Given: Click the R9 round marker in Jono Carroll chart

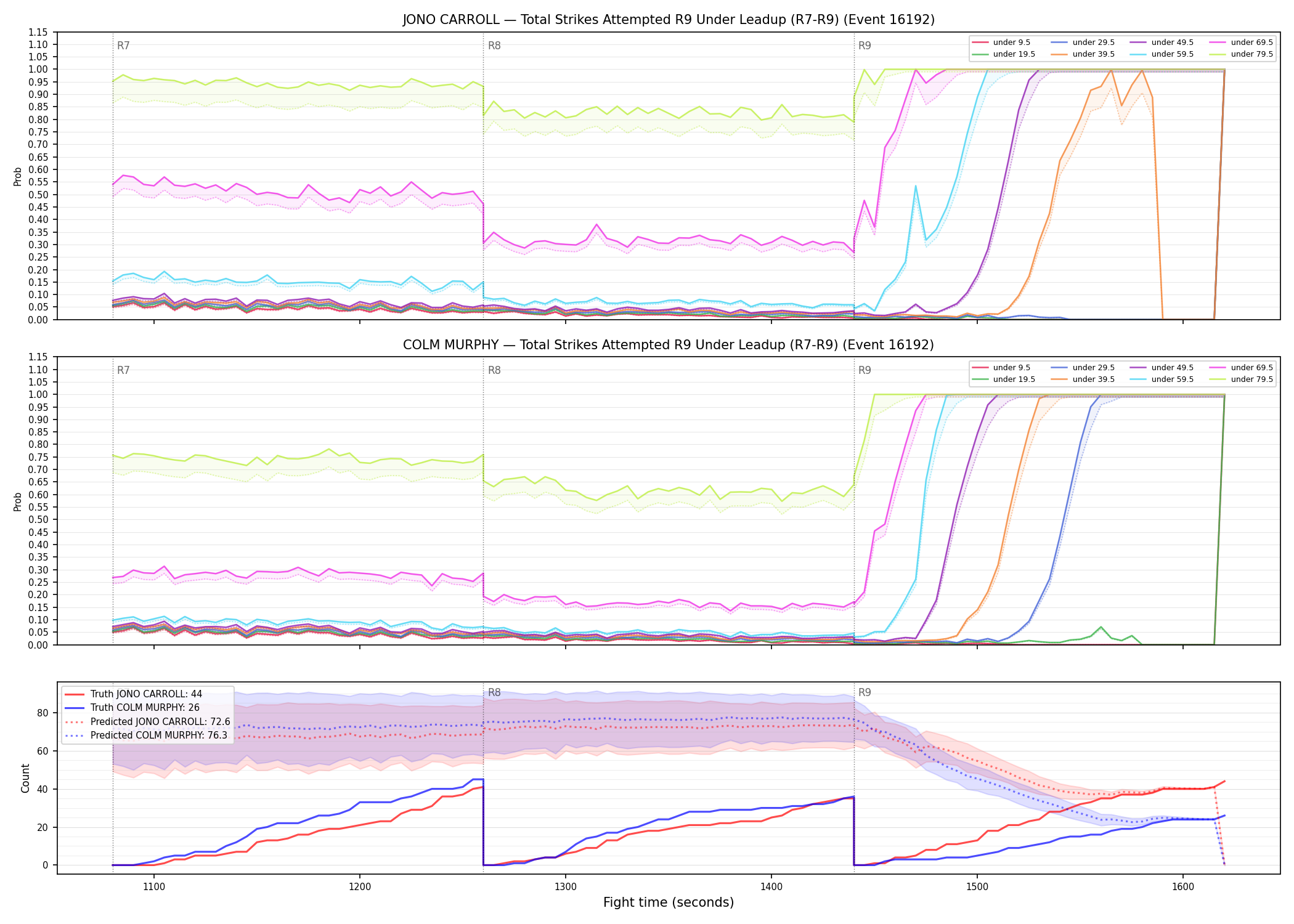Looking at the screenshot, I should point(865,46).
